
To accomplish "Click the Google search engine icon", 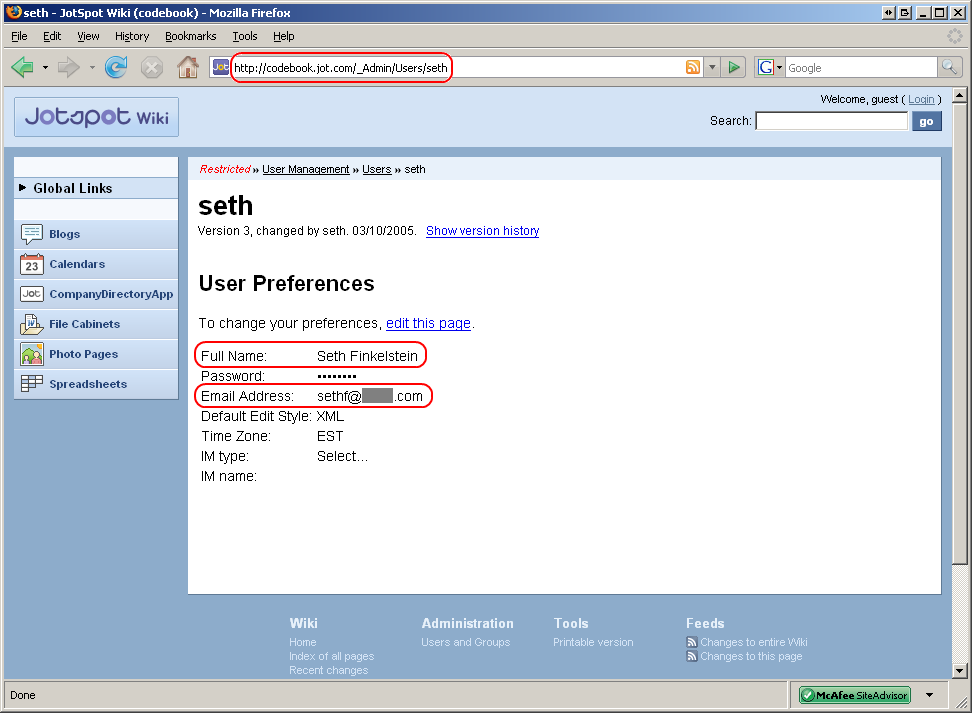I will coord(766,67).
